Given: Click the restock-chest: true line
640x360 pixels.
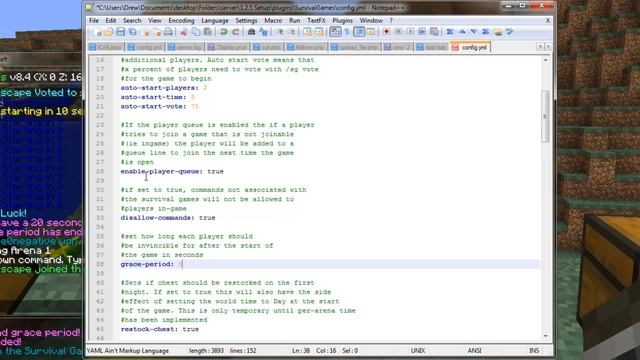Looking at the screenshot, I should (160, 329).
